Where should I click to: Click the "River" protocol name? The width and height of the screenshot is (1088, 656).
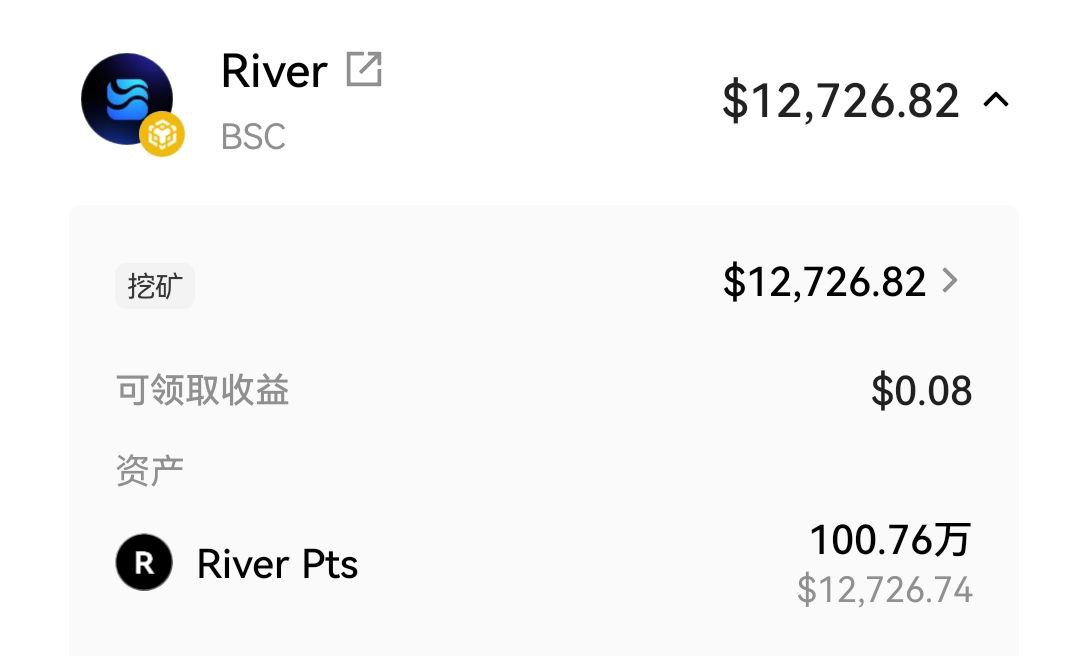click(274, 71)
